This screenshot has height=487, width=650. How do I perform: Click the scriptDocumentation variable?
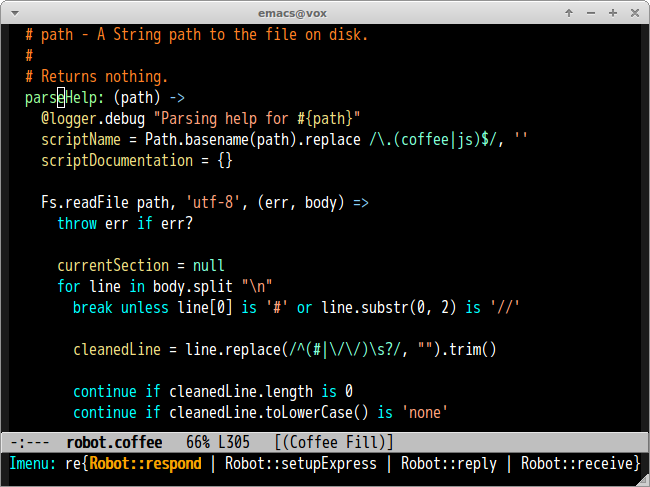(x=117, y=161)
